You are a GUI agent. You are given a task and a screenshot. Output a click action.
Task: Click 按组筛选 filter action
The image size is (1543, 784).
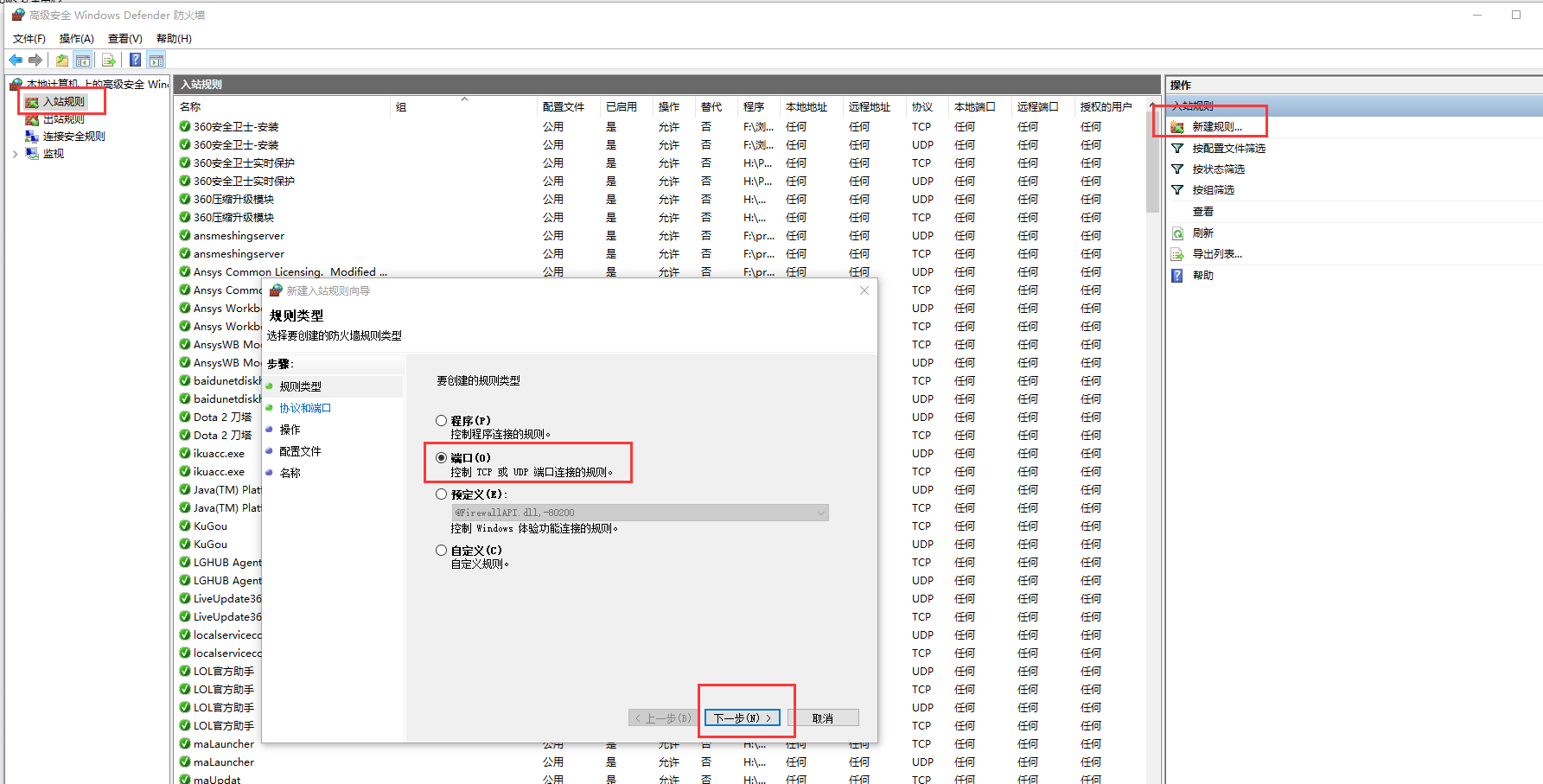coord(1213,190)
